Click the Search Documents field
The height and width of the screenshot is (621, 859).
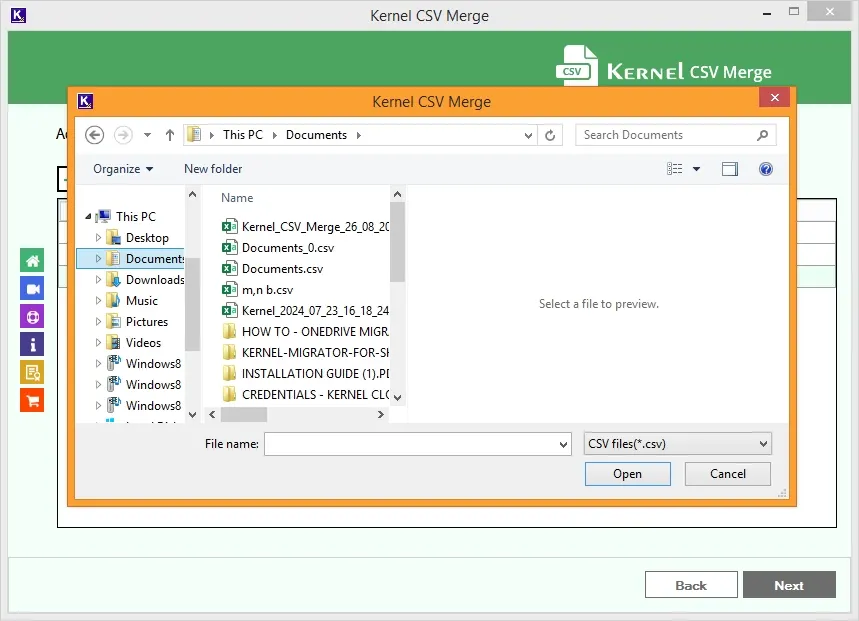(x=675, y=135)
